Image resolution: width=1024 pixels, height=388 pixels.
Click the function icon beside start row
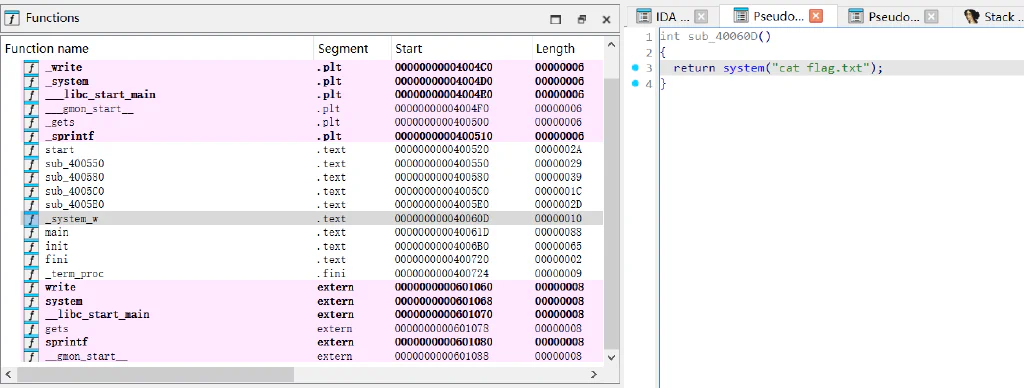[x=31, y=150]
